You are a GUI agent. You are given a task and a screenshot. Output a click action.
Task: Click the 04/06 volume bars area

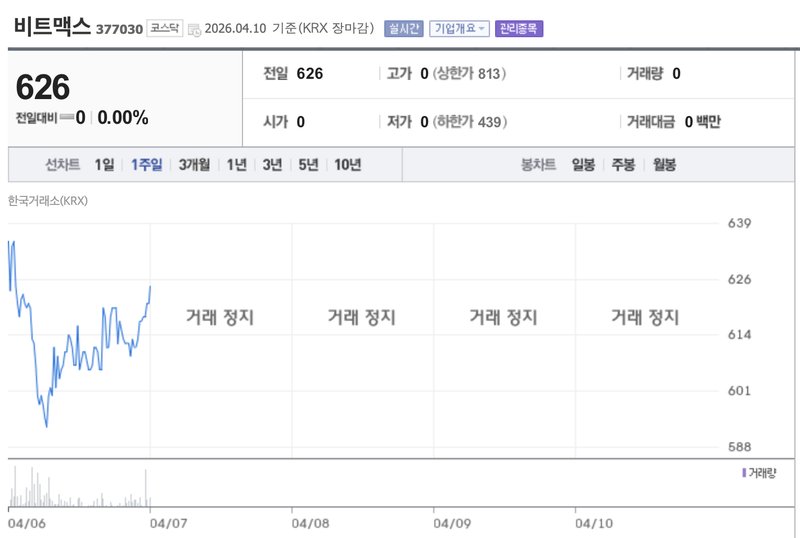click(x=79, y=487)
